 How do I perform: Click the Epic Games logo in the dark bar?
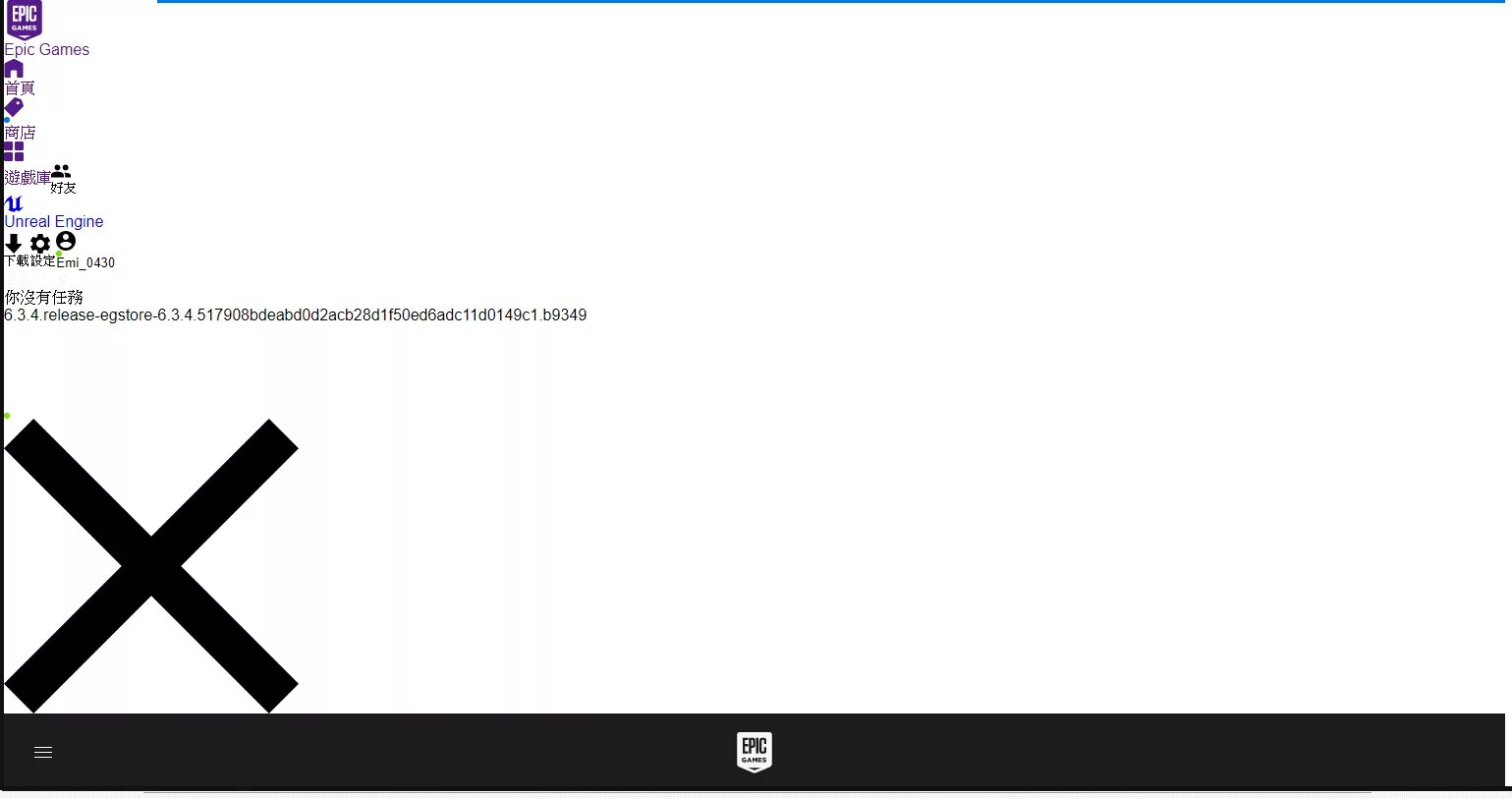pyautogui.click(x=755, y=752)
